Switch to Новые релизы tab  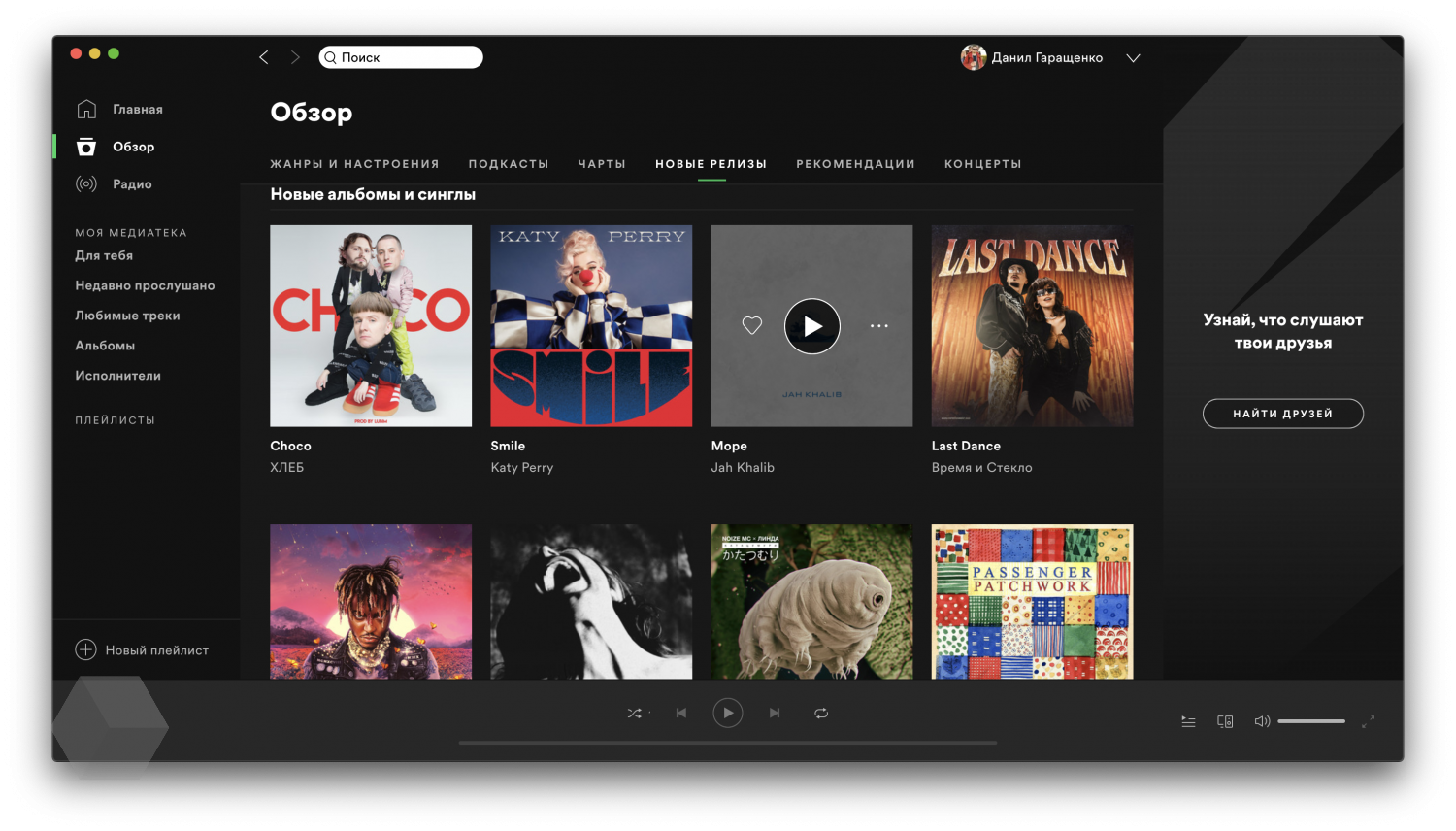click(x=711, y=164)
